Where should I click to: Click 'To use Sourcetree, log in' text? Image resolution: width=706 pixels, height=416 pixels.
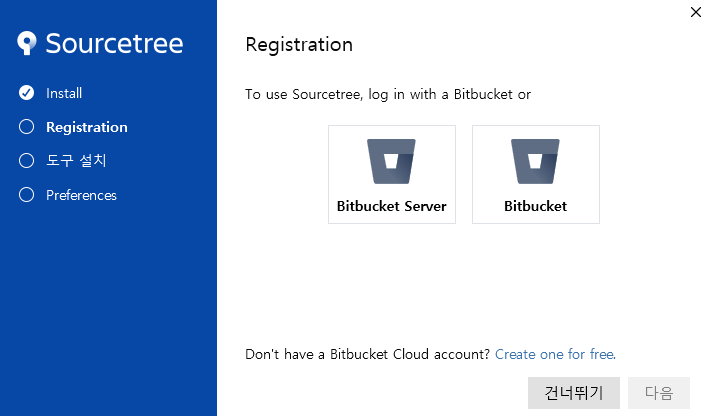coord(388,95)
